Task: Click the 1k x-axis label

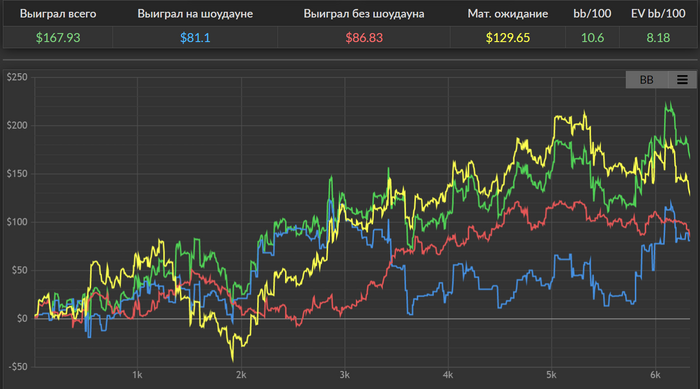Action: click(137, 375)
